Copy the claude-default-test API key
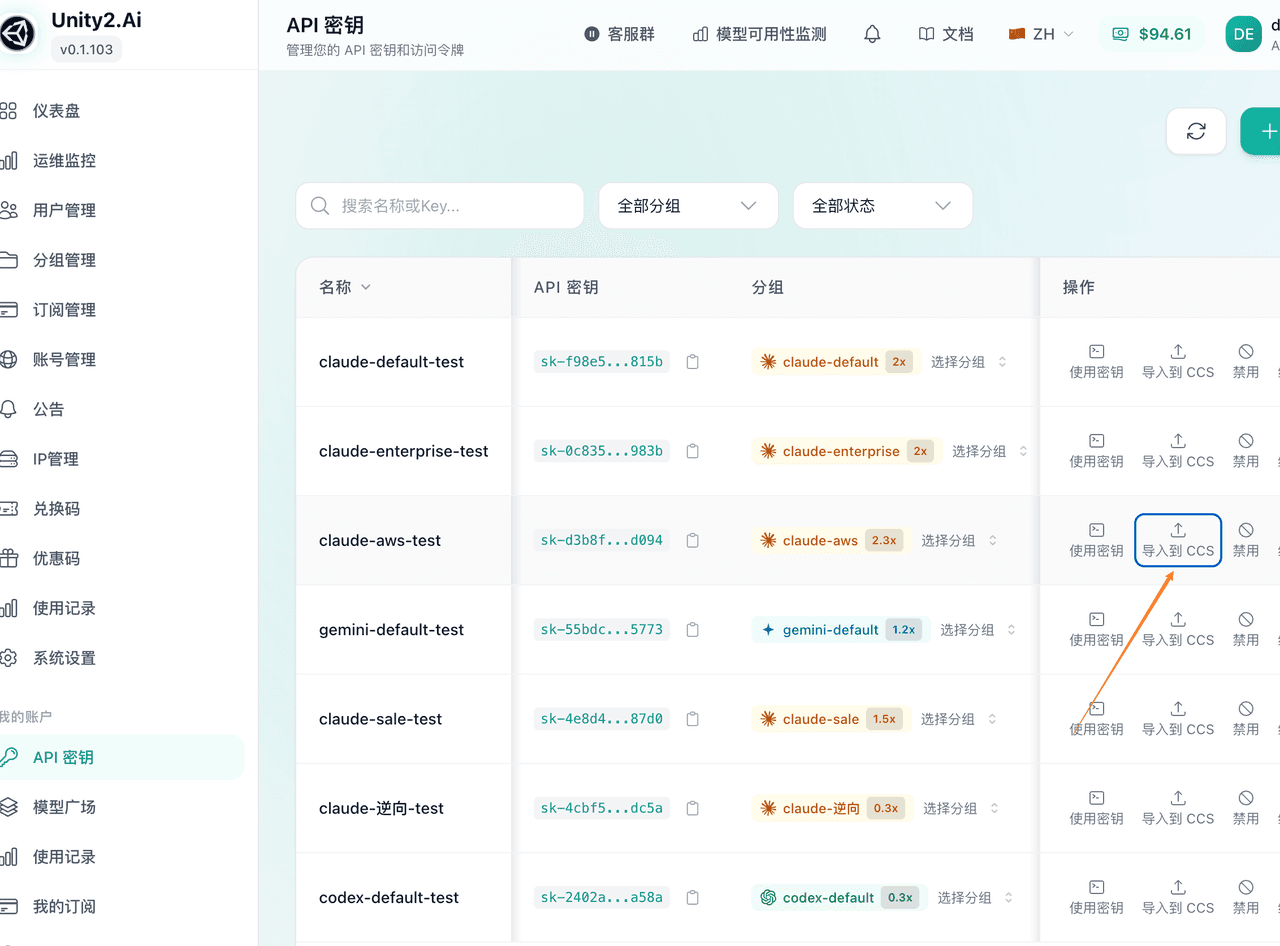1280x946 pixels. coord(692,362)
